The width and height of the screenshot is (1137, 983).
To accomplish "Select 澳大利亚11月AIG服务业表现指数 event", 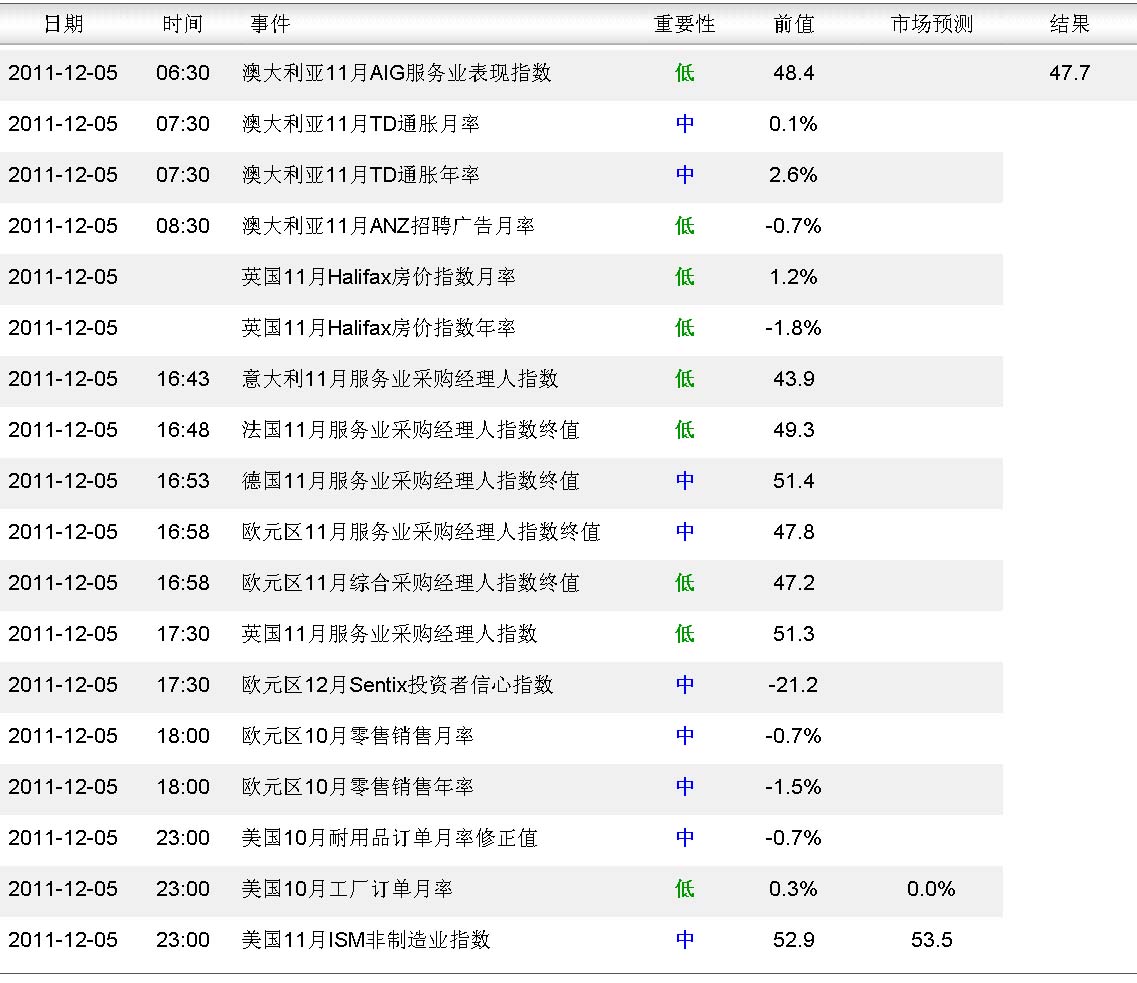I will (397, 72).
